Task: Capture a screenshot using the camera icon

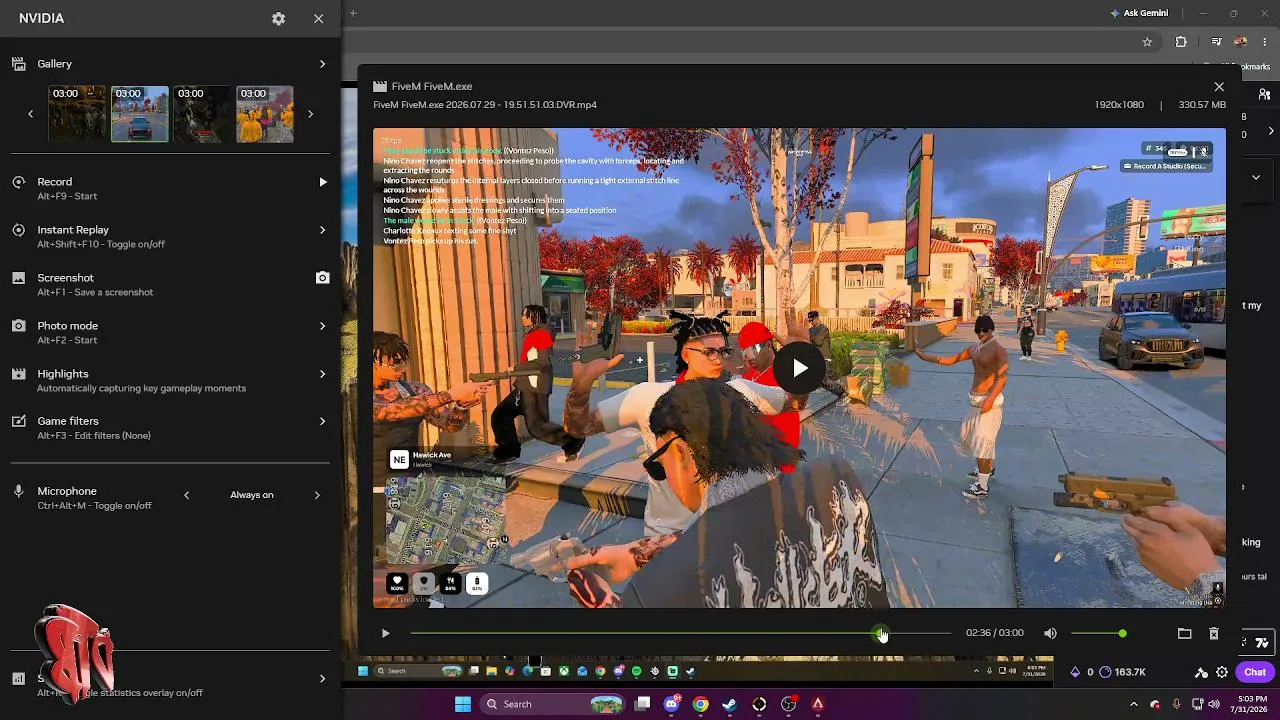Action: [322, 278]
